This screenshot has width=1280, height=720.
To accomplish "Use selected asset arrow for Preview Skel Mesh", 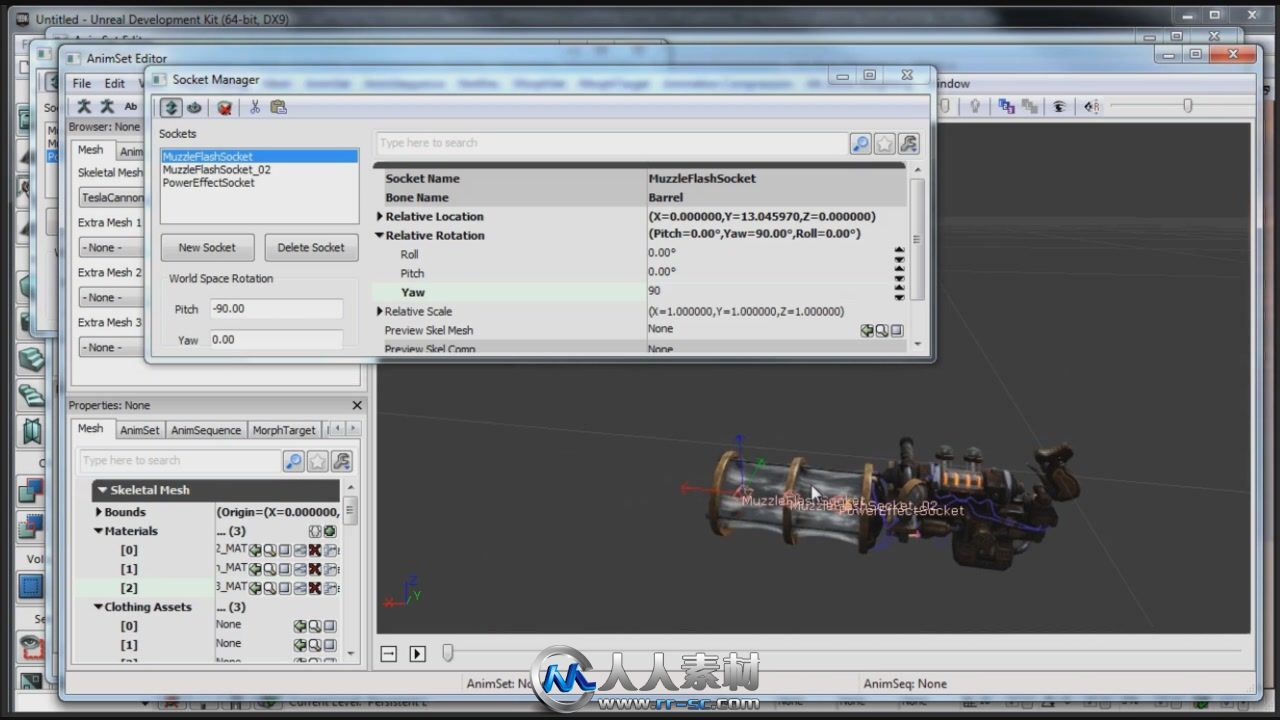I will tap(867, 330).
